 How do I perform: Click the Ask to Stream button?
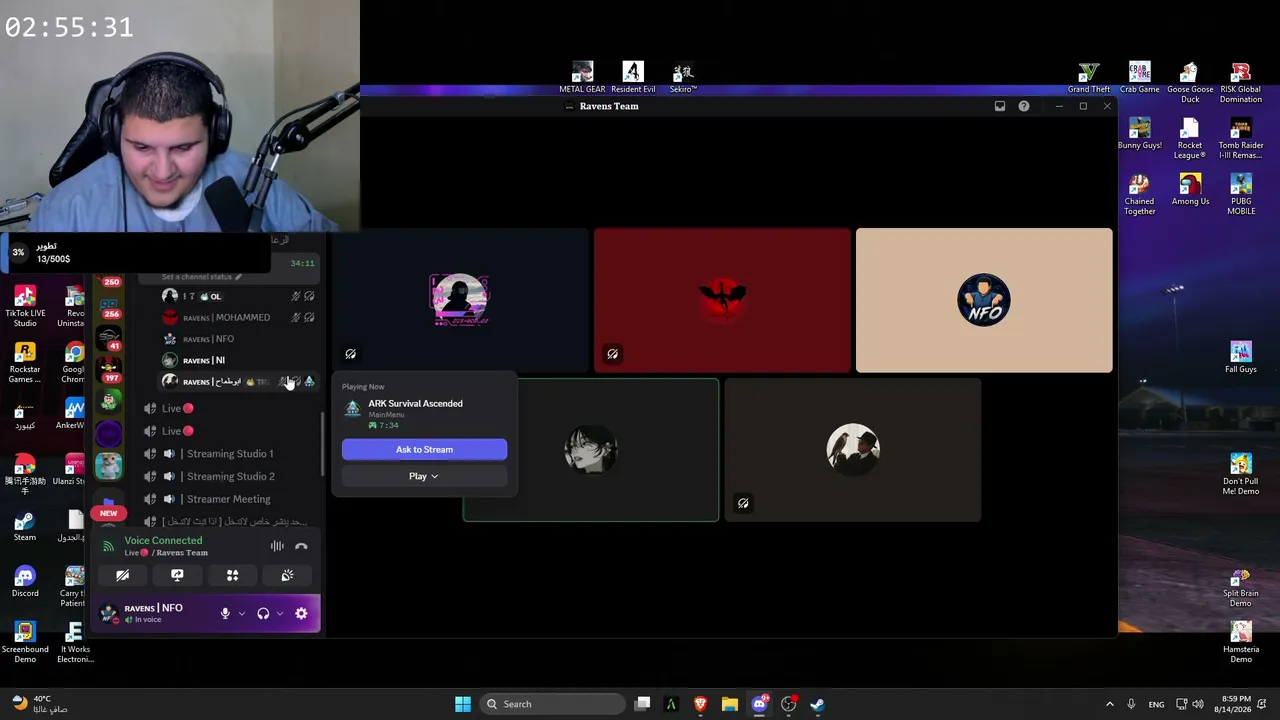tap(424, 449)
